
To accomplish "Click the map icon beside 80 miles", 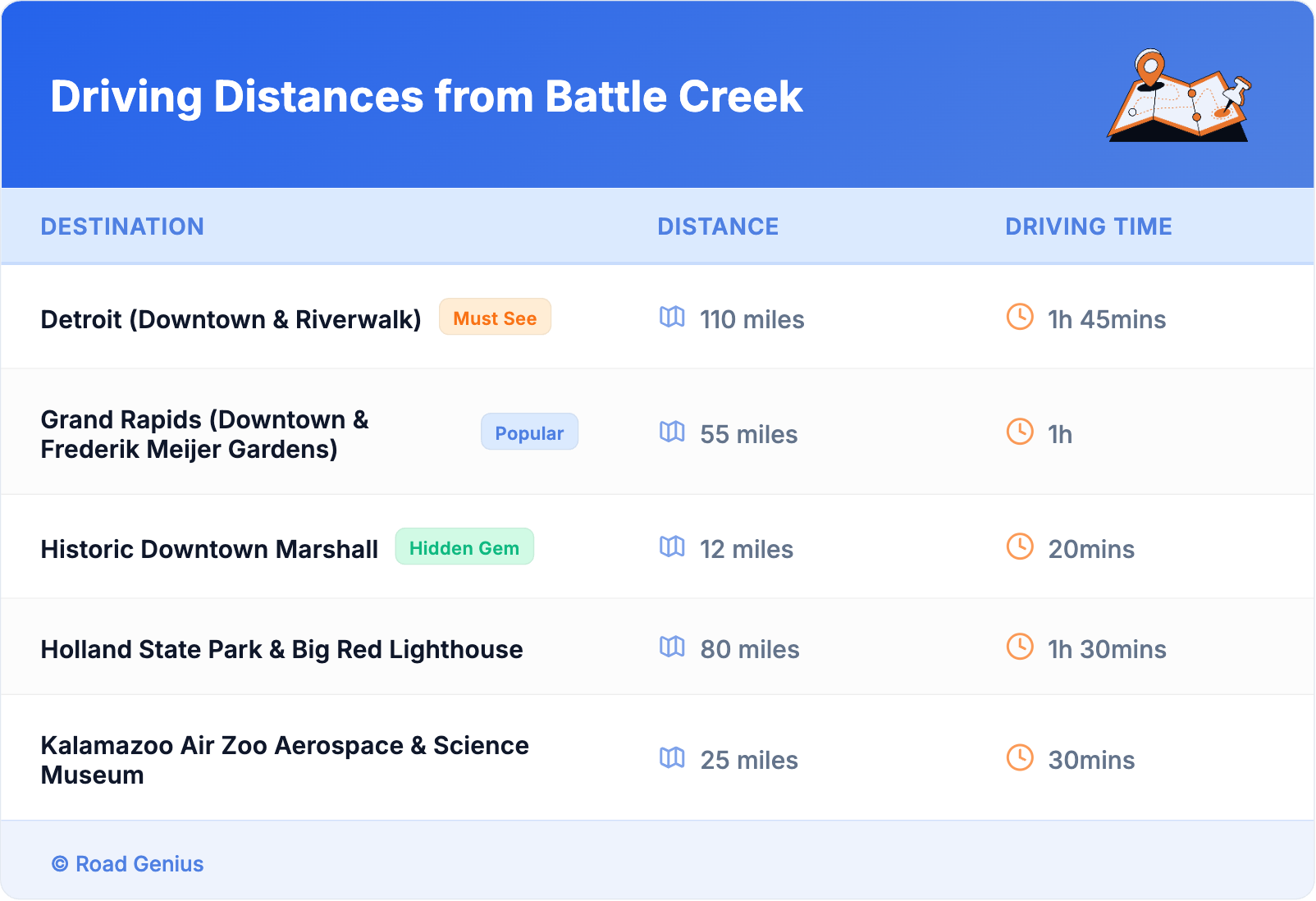I will [672, 647].
